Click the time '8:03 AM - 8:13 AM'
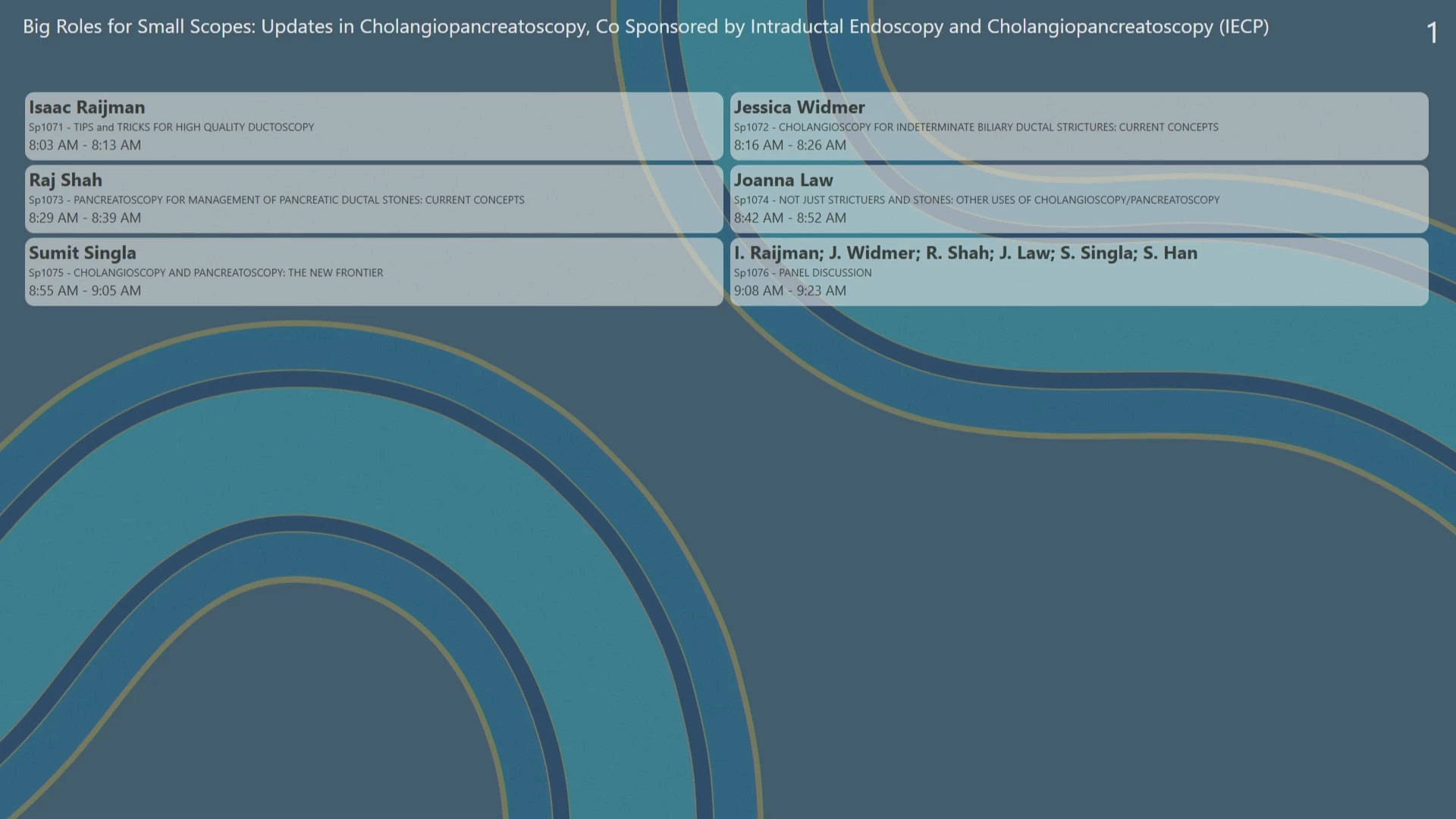The width and height of the screenshot is (1456, 819). pos(85,145)
